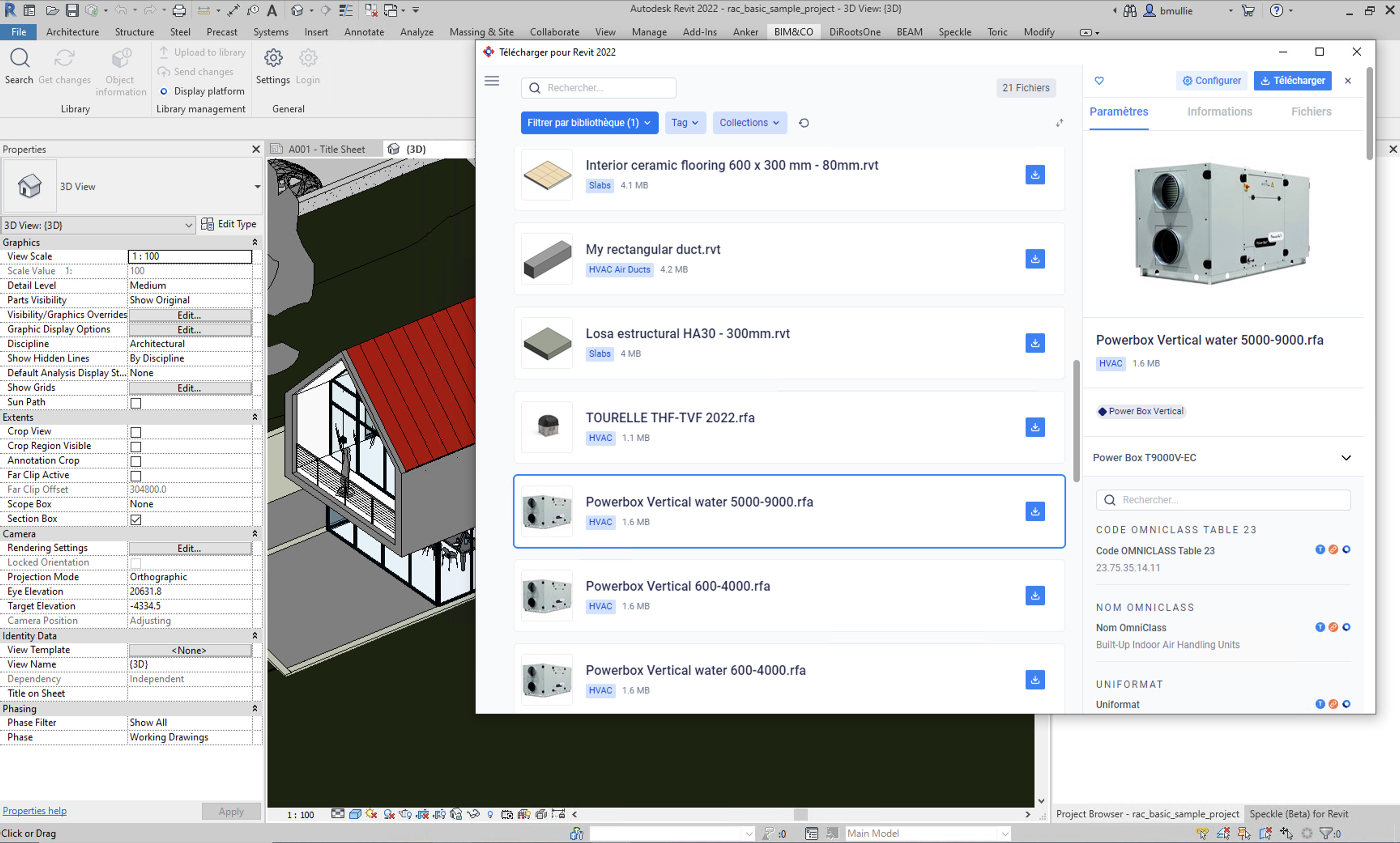Toggle Thin Lines icon in quick access toolbar
Image resolution: width=1400 pixels, height=843 pixels.
[345, 10]
